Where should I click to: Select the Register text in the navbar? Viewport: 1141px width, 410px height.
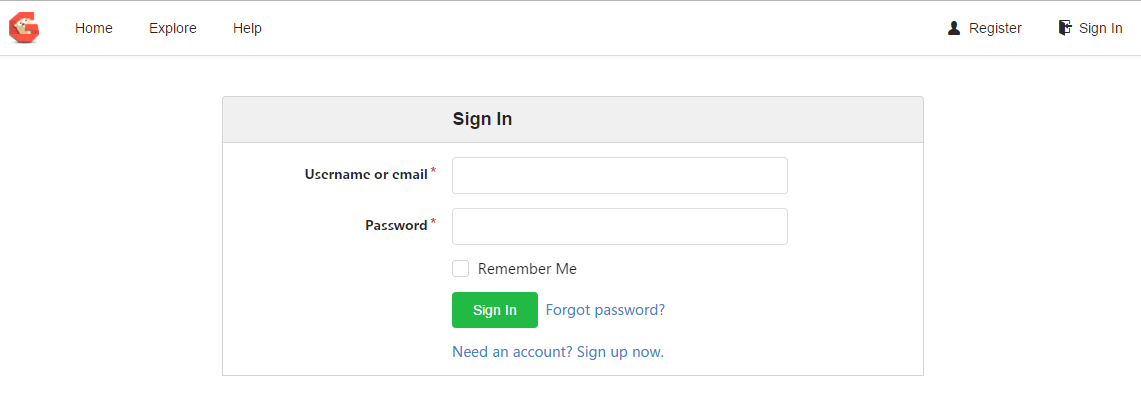pos(995,28)
